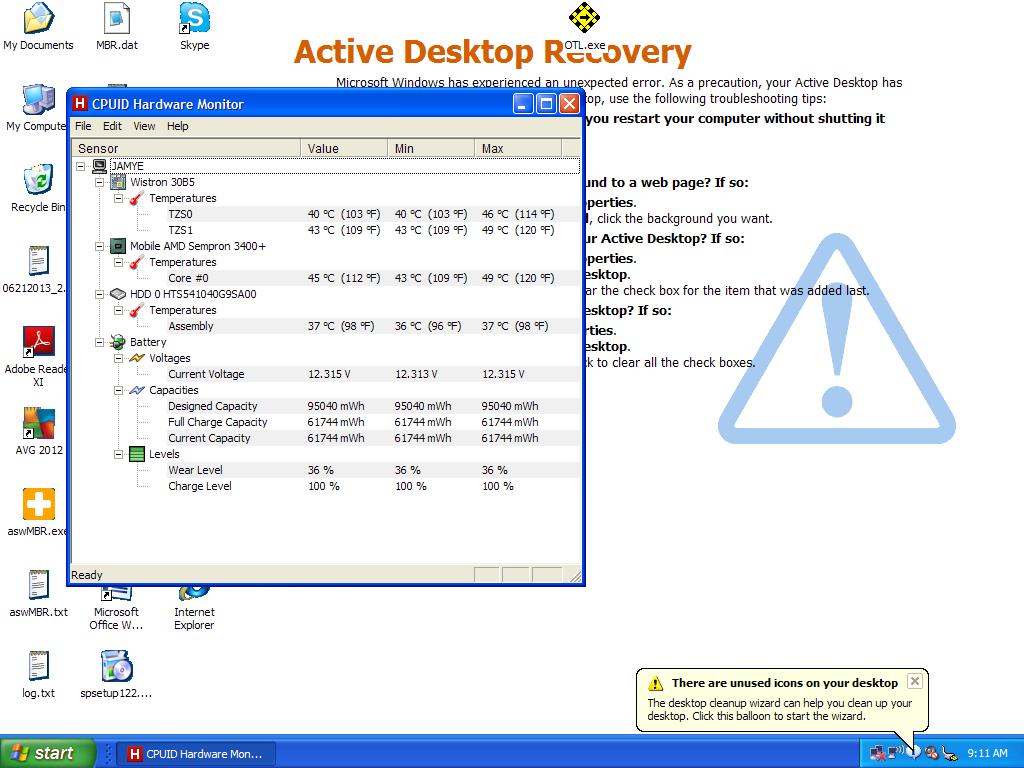Select thermometer icon under Wistron 30B5
The image size is (1024, 768).
(136, 198)
